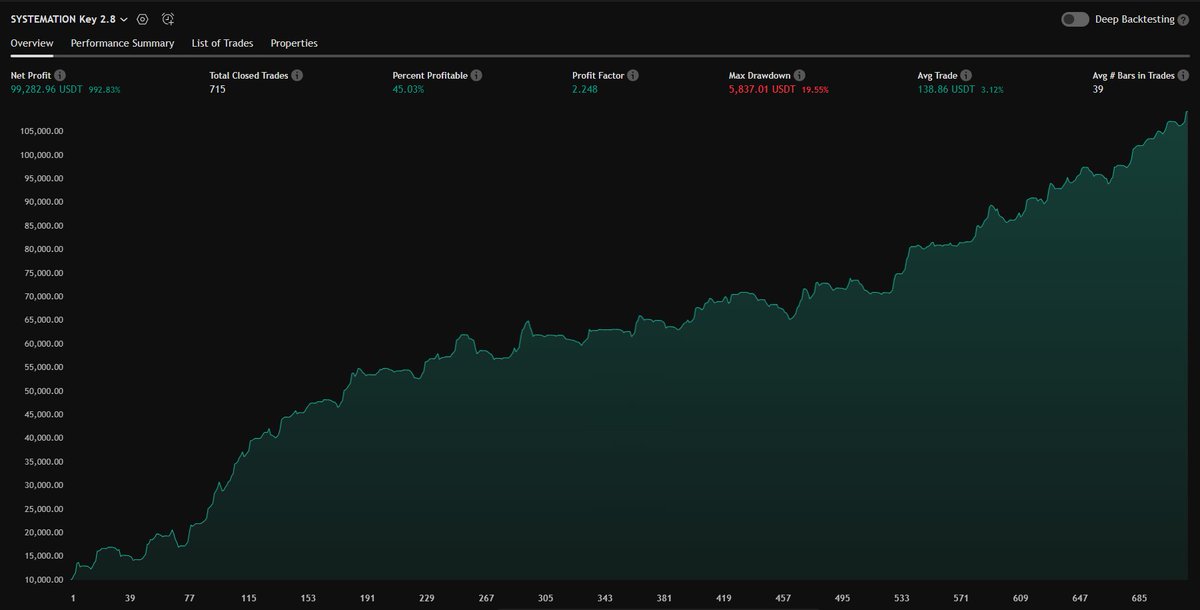1200x610 pixels.
Task: Click the 105,000.00 y-axis label
Action: [42, 131]
